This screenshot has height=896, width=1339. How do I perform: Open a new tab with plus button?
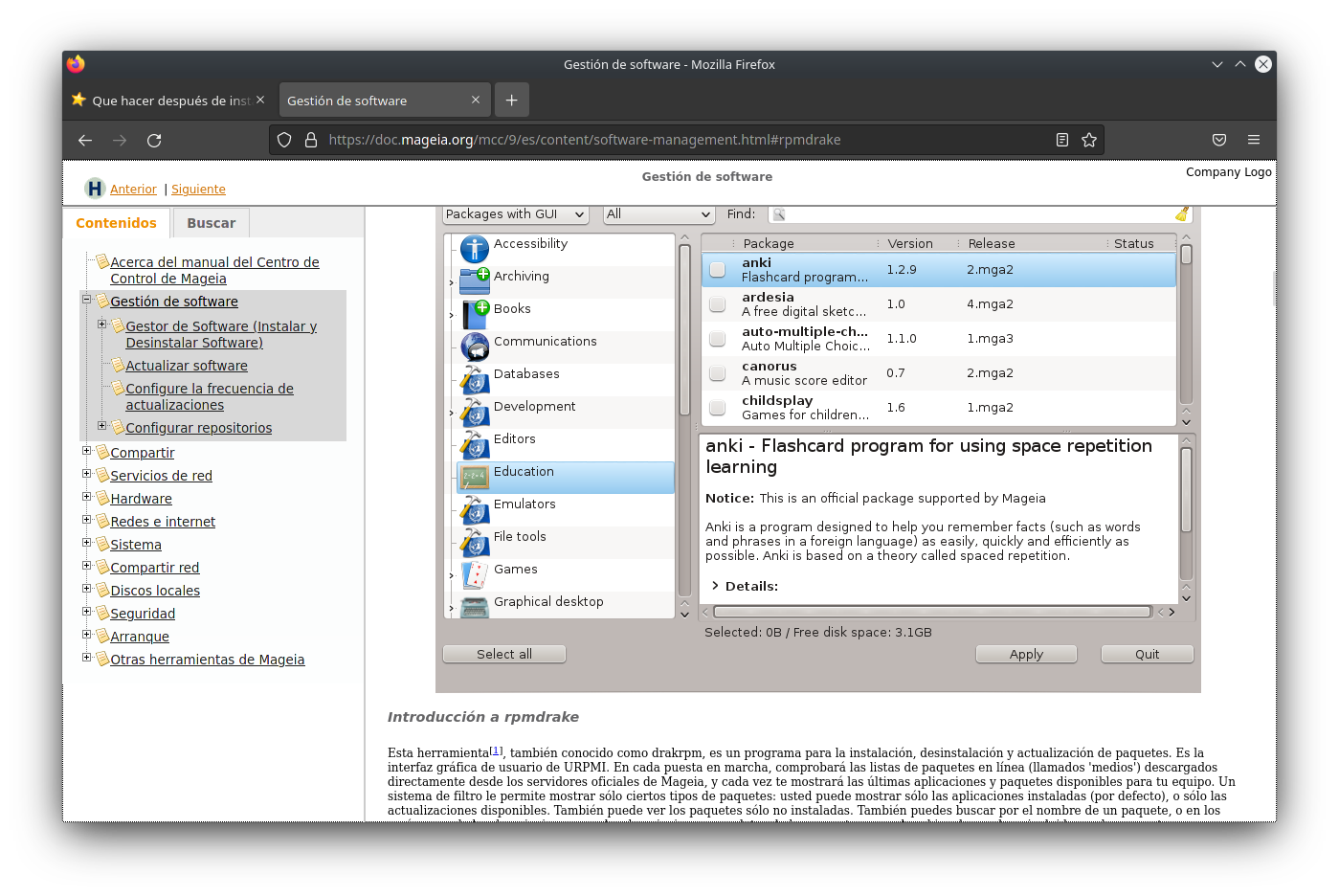pos(512,100)
